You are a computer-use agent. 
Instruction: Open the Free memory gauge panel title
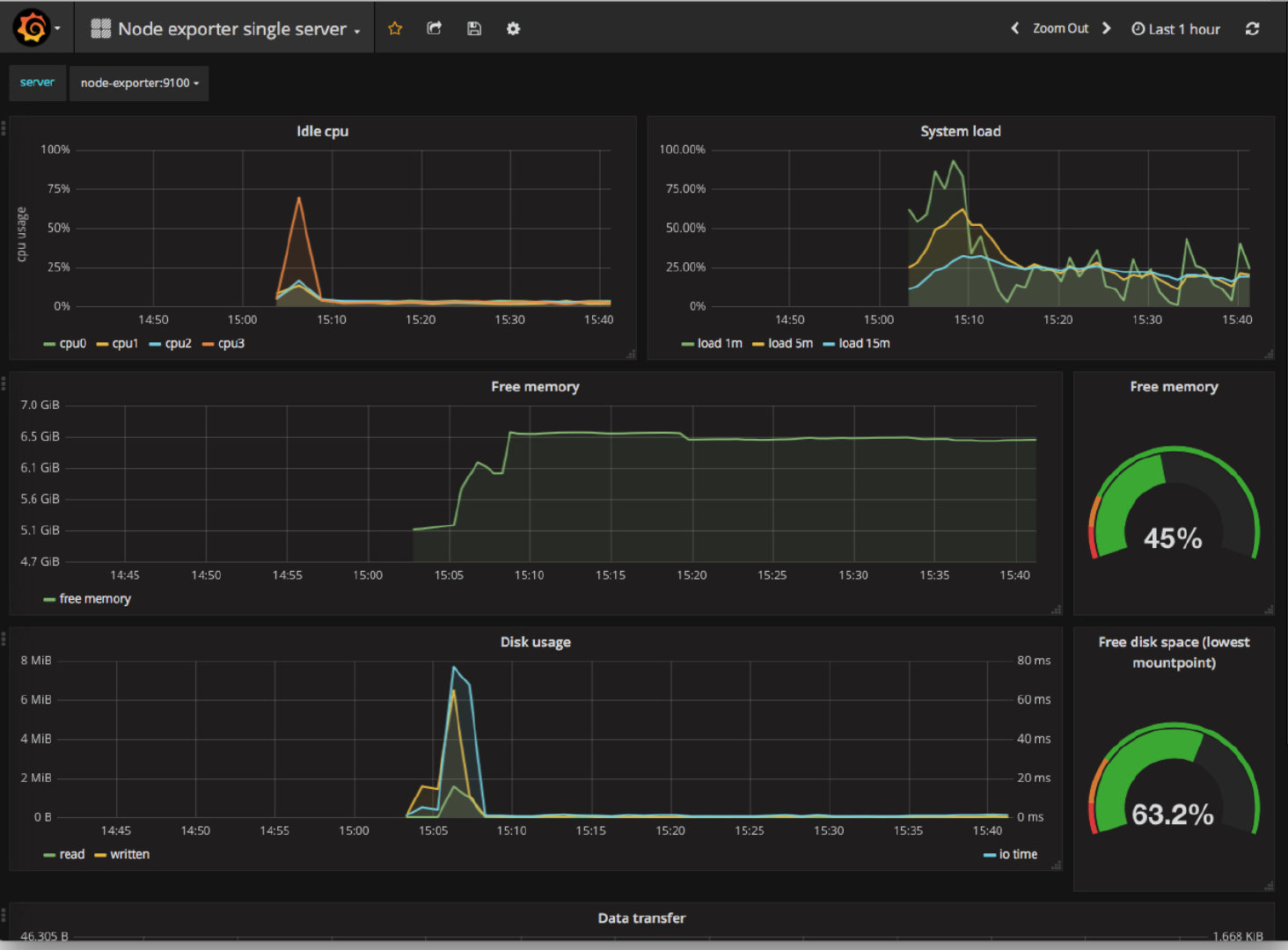[1174, 386]
